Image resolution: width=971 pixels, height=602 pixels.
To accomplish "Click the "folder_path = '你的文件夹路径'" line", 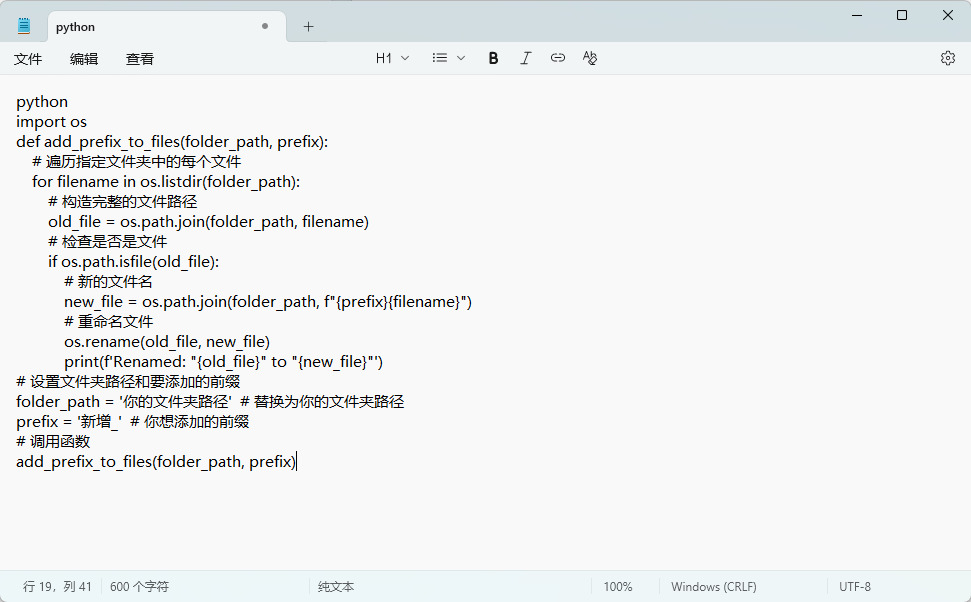I will (210, 402).
